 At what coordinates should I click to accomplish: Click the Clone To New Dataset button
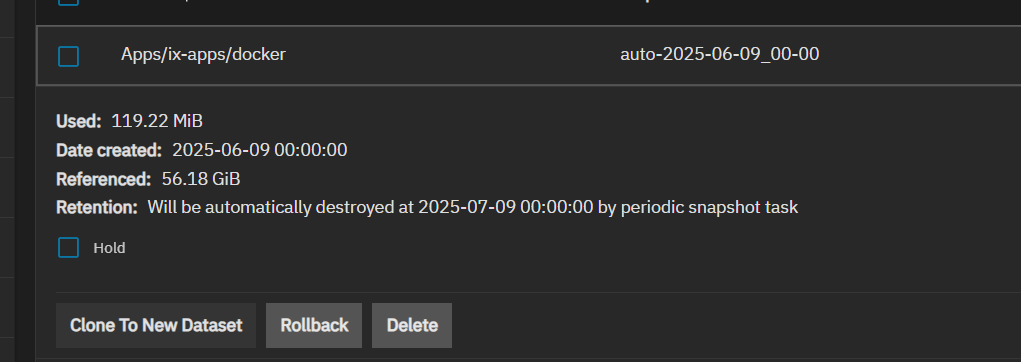pyautogui.click(x=156, y=325)
